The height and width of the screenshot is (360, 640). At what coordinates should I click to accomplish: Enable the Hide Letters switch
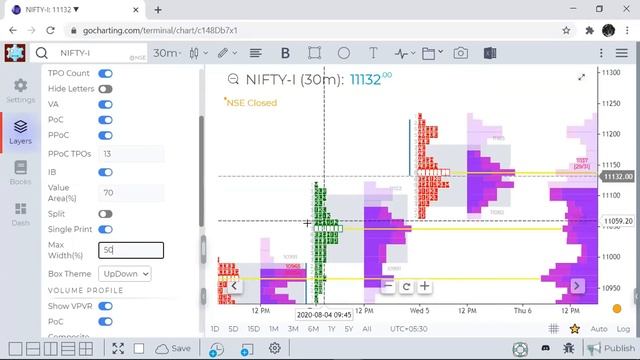tap(105, 89)
